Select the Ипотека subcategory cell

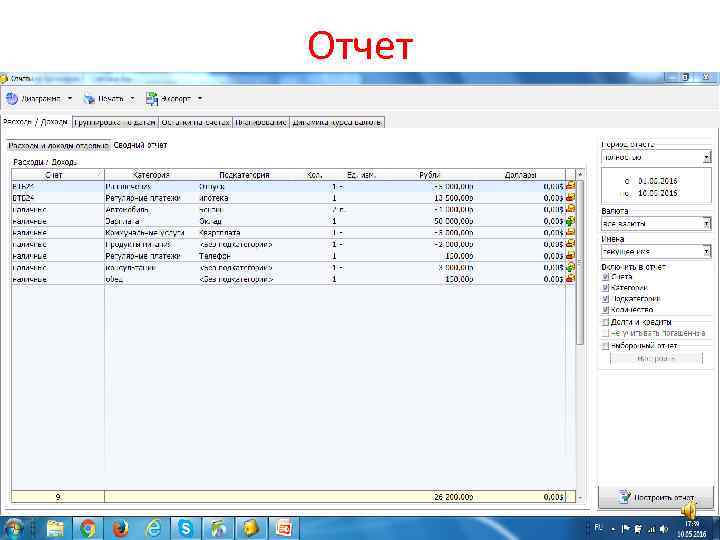tap(214, 198)
